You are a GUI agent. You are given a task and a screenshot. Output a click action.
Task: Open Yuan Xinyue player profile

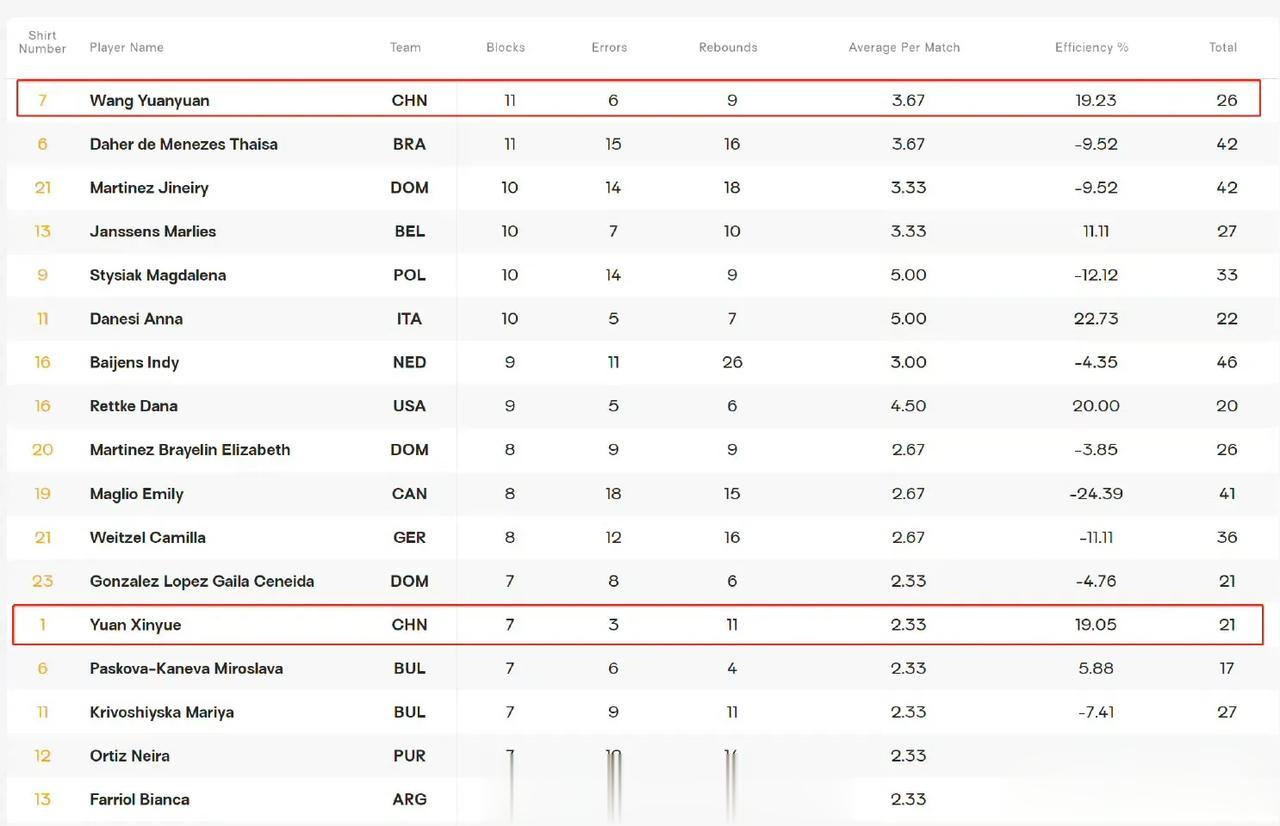coord(135,625)
